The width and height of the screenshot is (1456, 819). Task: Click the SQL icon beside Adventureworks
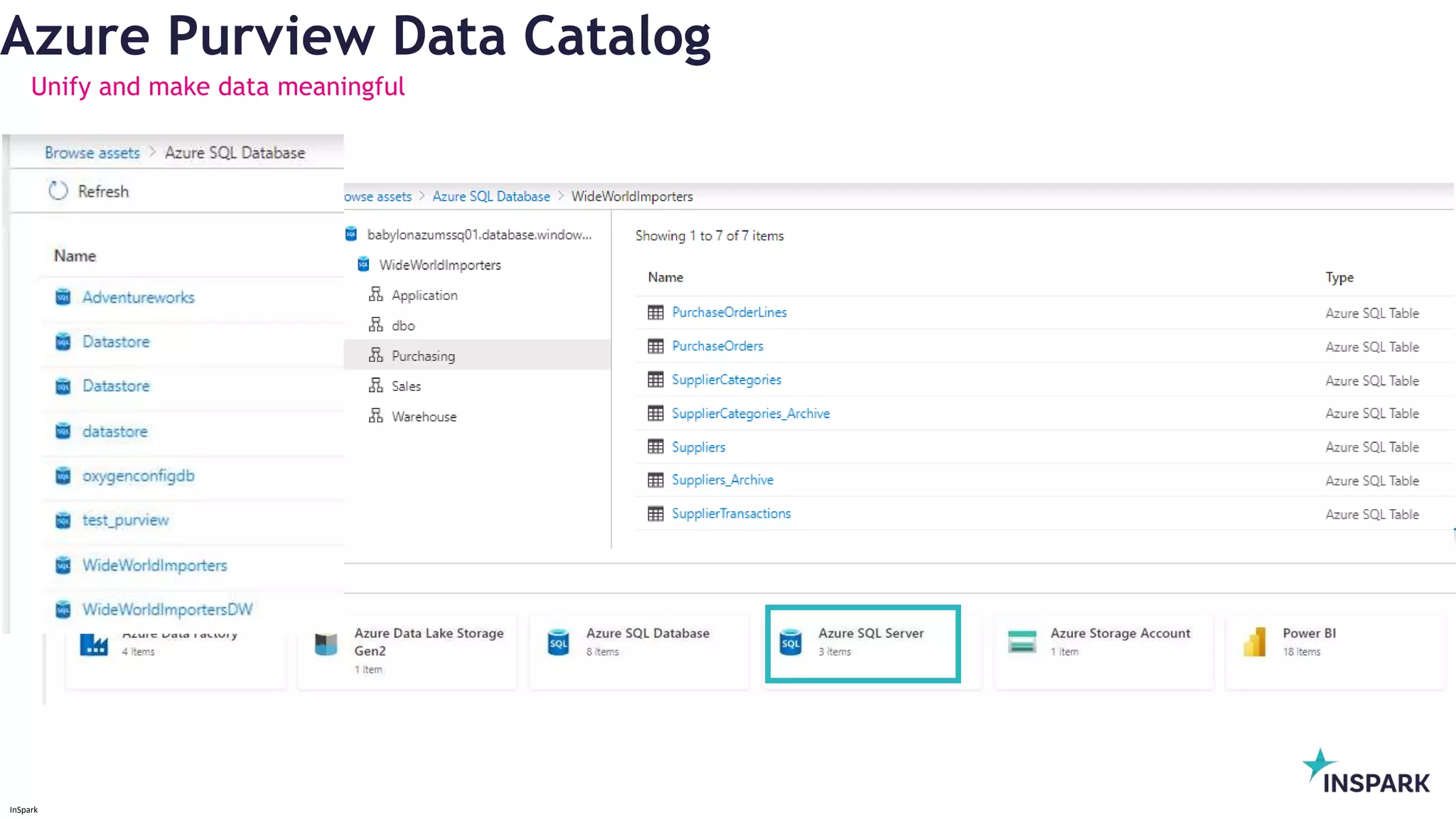pos(63,297)
